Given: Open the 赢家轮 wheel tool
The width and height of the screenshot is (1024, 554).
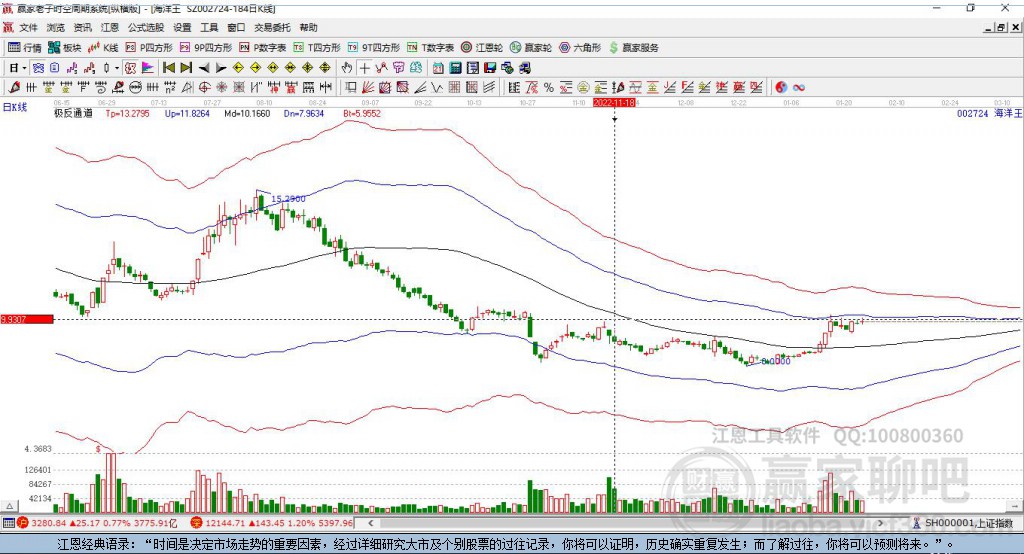Looking at the screenshot, I should pyautogui.click(x=531, y=48).
